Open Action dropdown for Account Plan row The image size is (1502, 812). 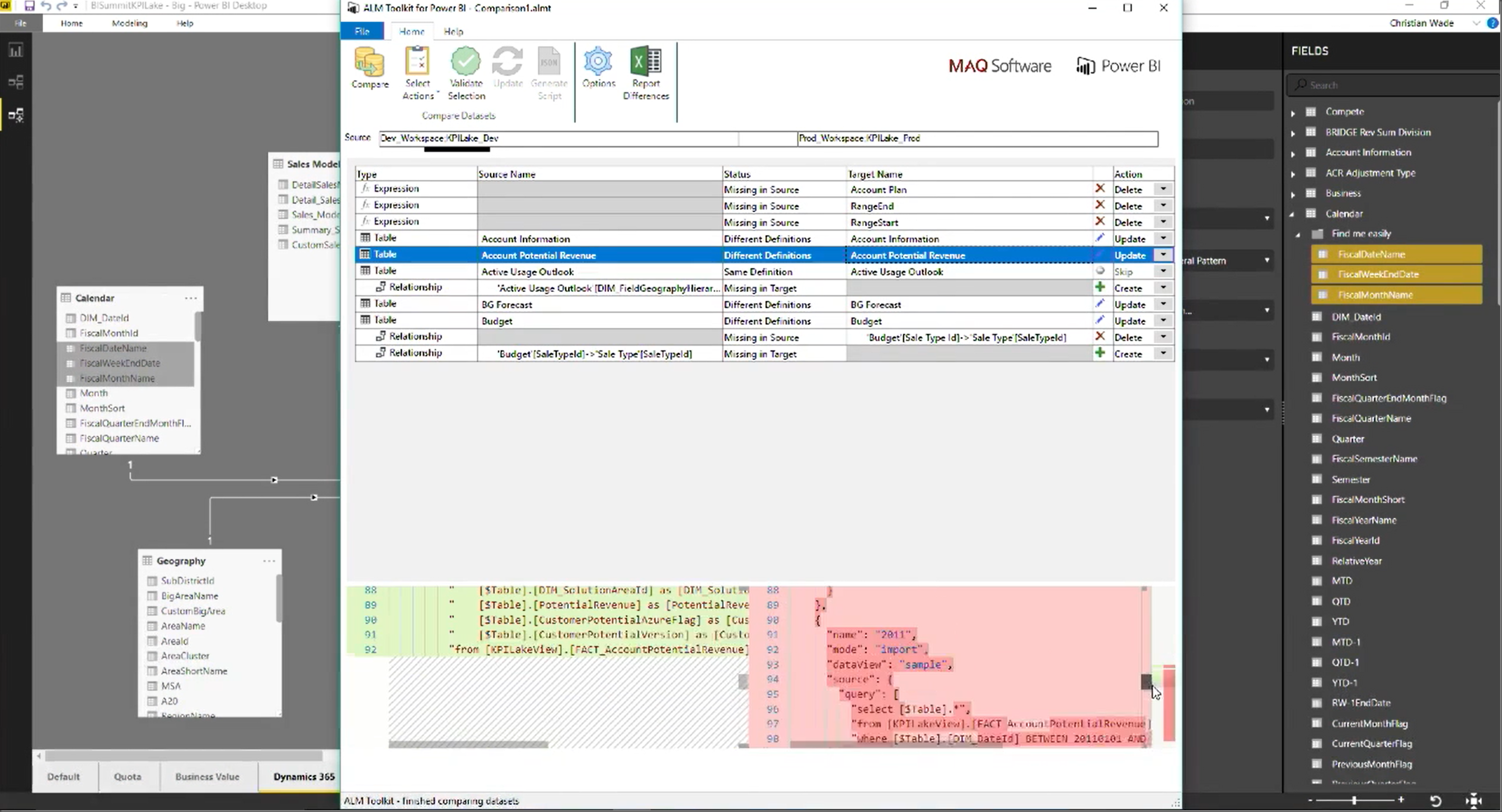[x=1163, y=190]
